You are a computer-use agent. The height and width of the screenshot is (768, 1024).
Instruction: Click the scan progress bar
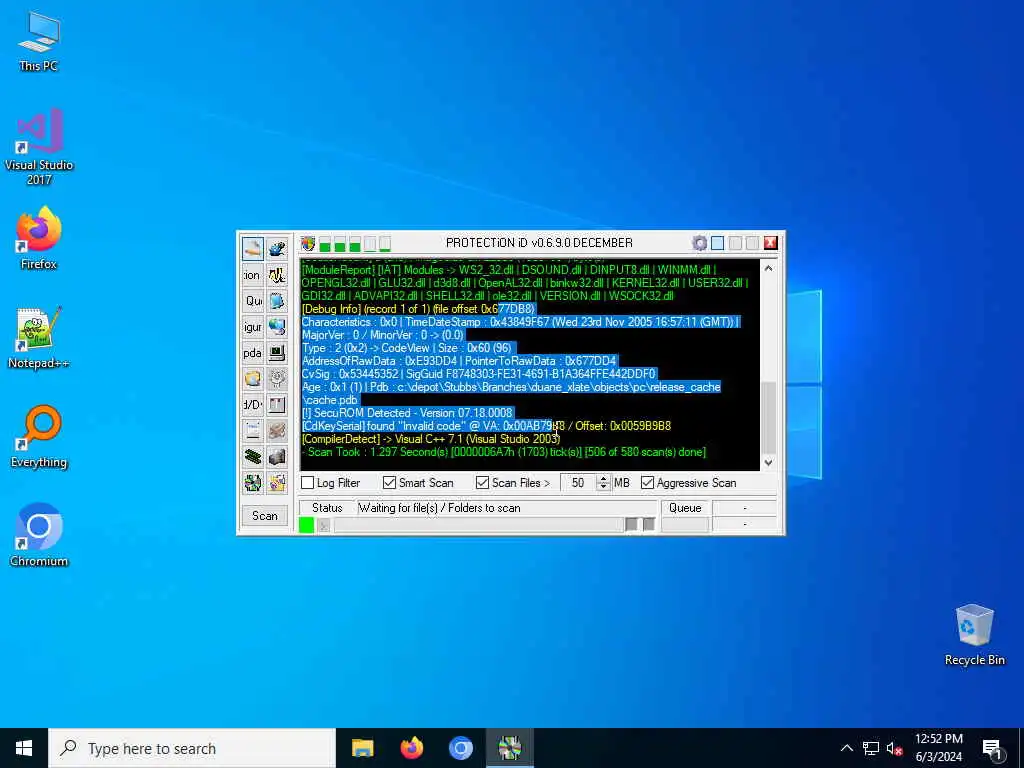coord(479,524)
